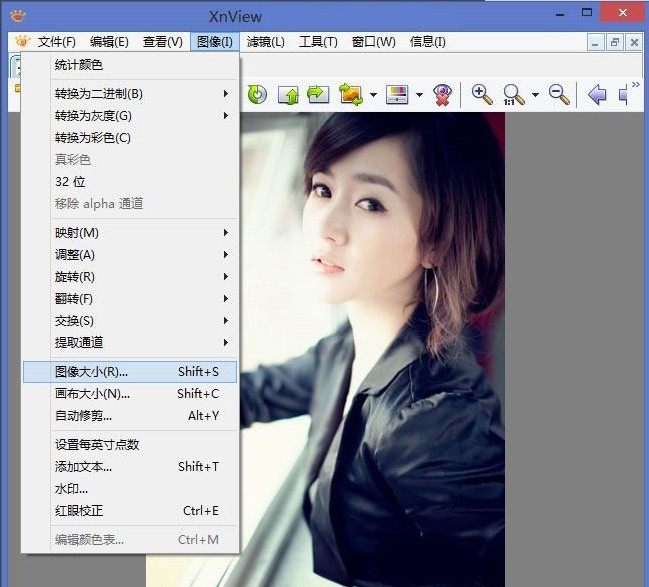Expand 旋转(R) submenu
Viewport: 649px width, 587px height.
pos(130,277)
